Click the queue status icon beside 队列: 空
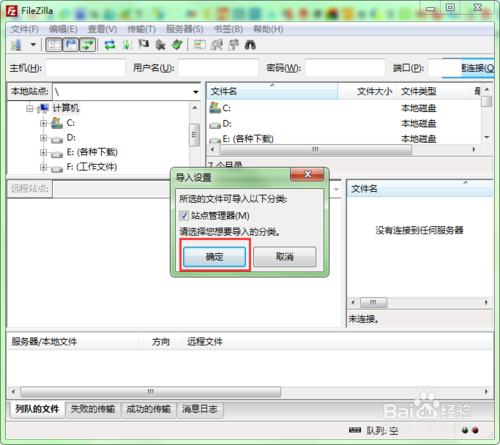This screenshot has height=445, width=500. point(355,430)
